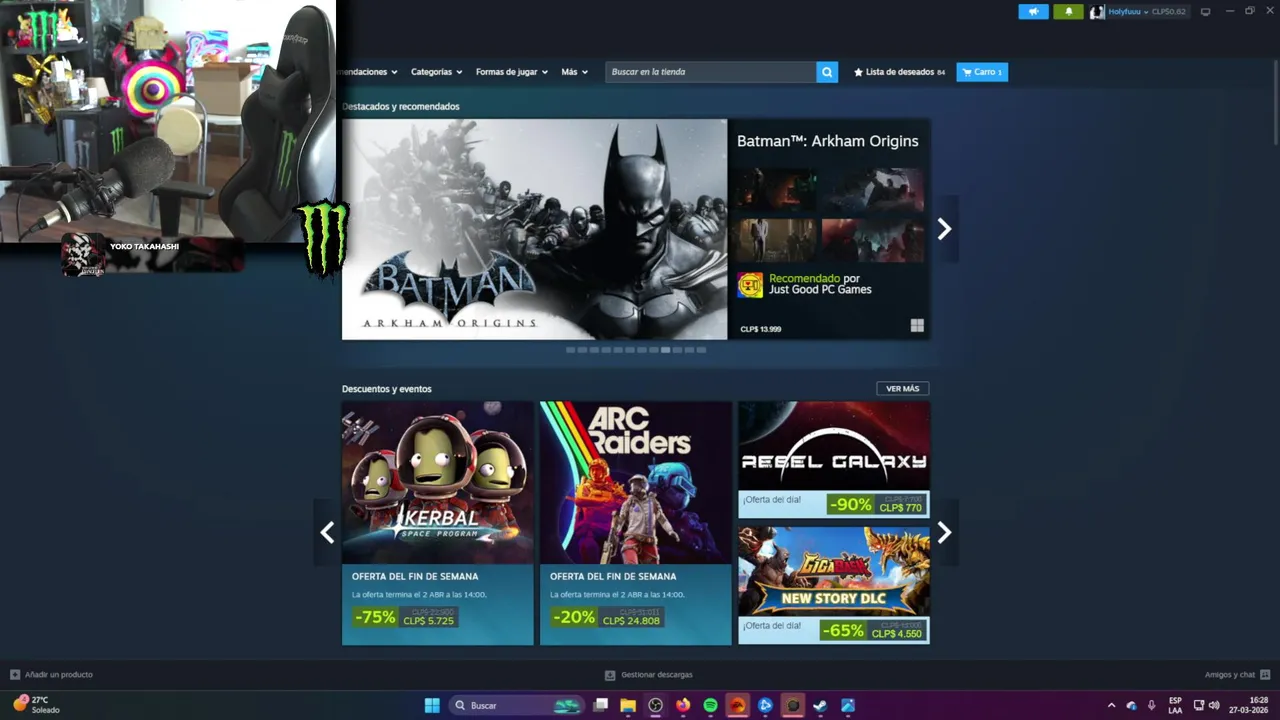This screenshot has height=720, width=1280.
Task: Click the highlighted active carousel dot
Action: tap(666, 350)
